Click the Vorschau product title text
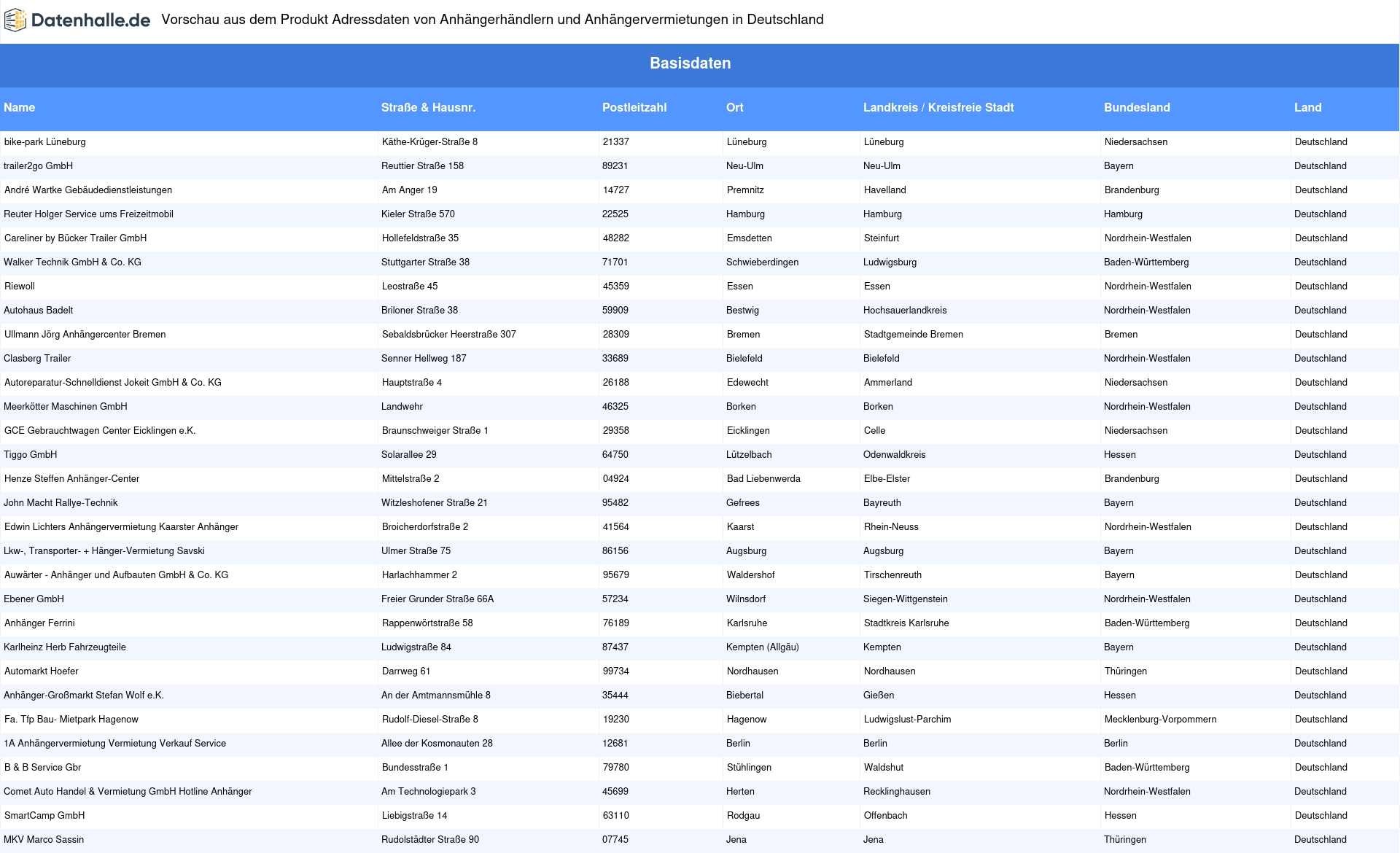 pos(492,20)
